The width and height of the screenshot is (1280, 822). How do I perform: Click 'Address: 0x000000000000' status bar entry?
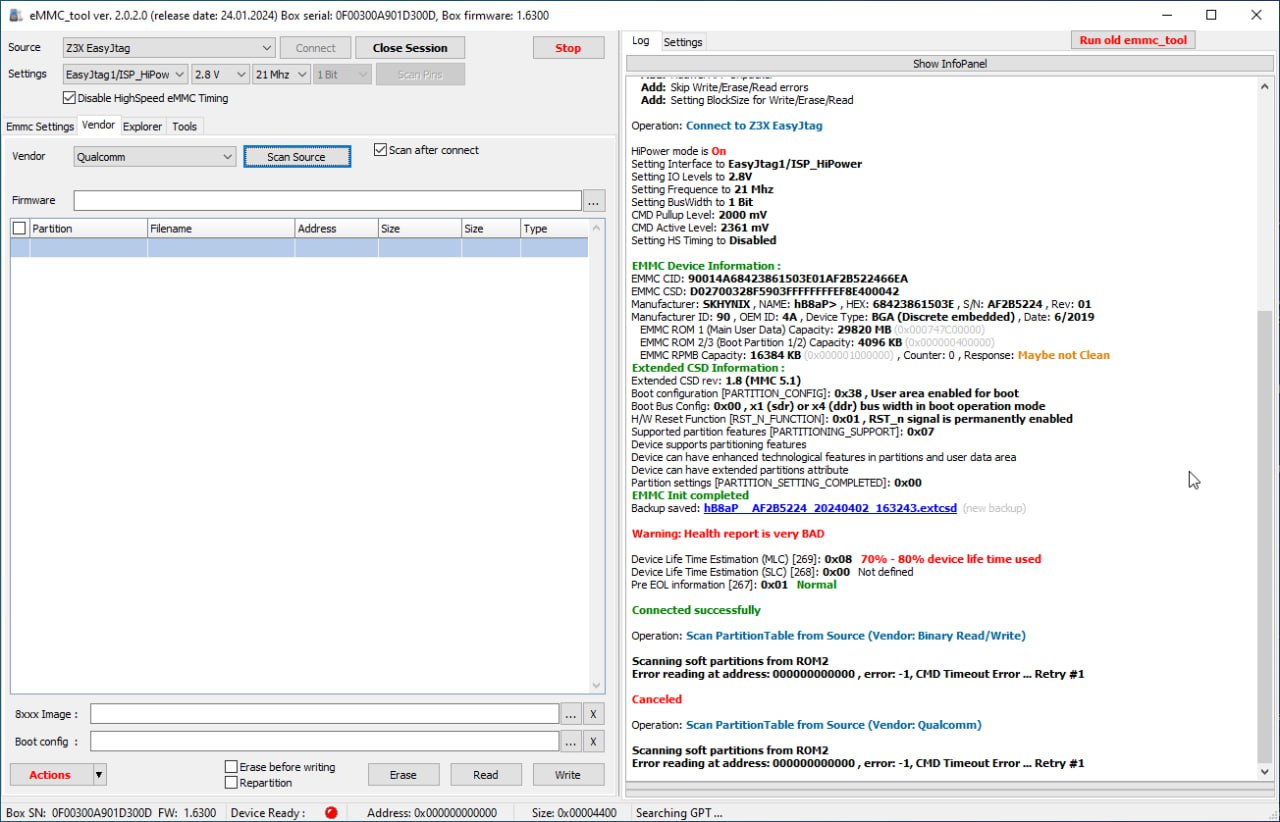pyautogui.click(x=432, y=813)
